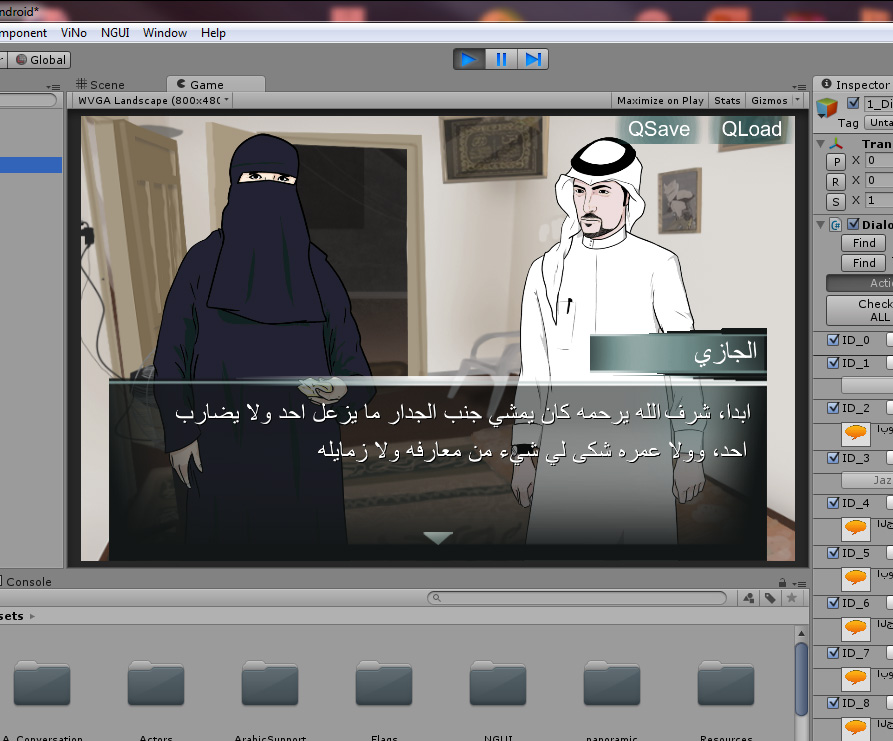Uncheck the ID_7 checkbox
The width and height of the screenshot is (893, 741).
[x=834, y=653]
